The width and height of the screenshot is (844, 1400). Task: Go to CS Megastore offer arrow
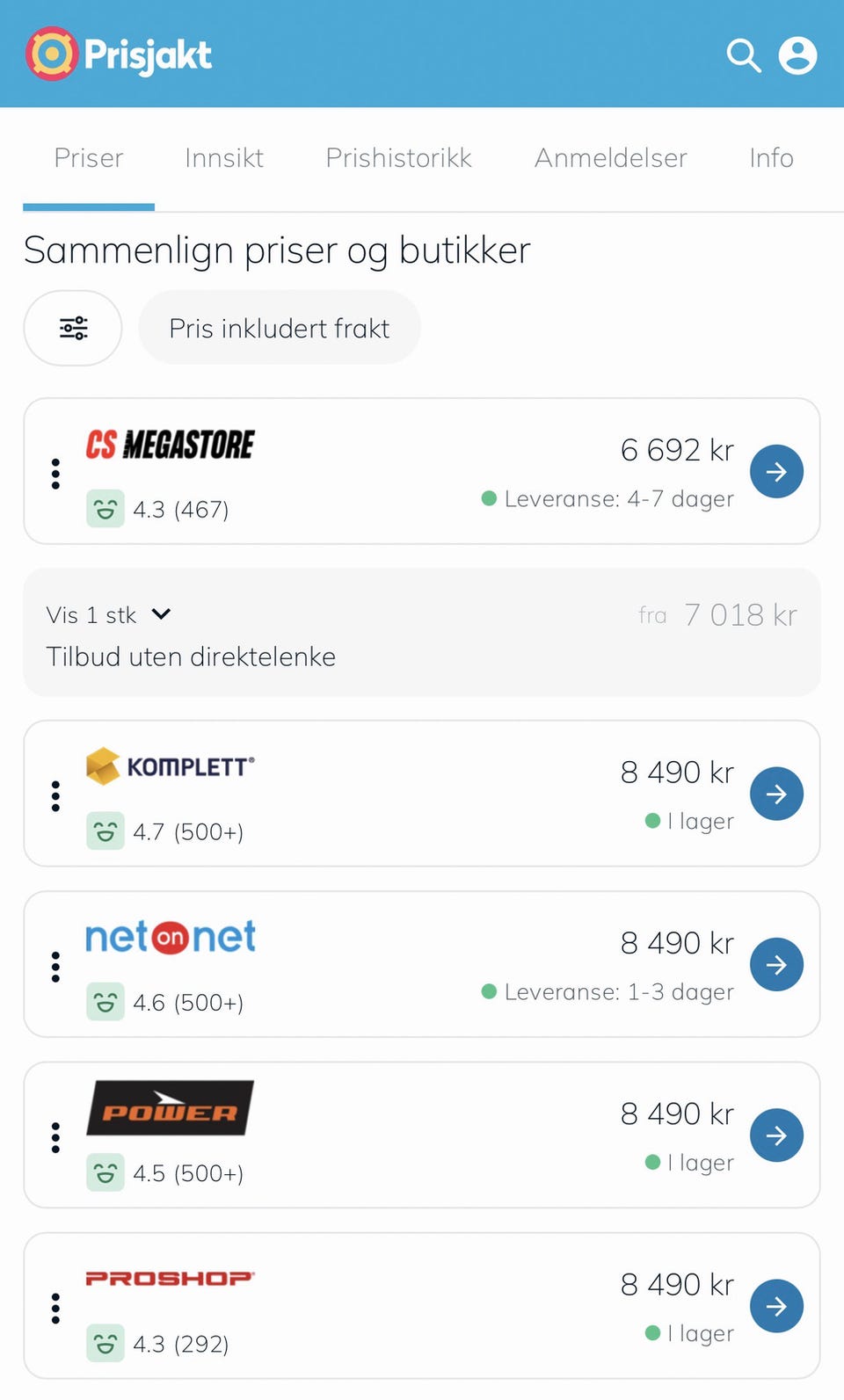[x=776, y=472]
